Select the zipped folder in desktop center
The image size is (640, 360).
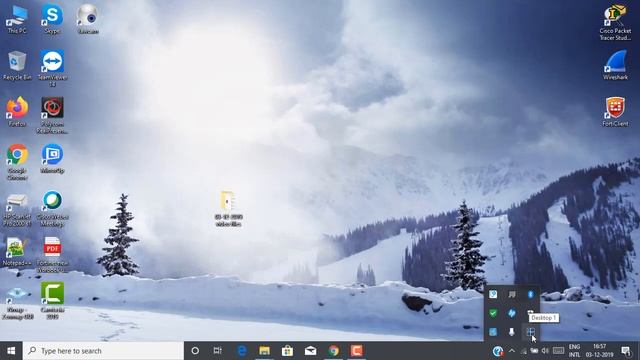click(228, 209)
